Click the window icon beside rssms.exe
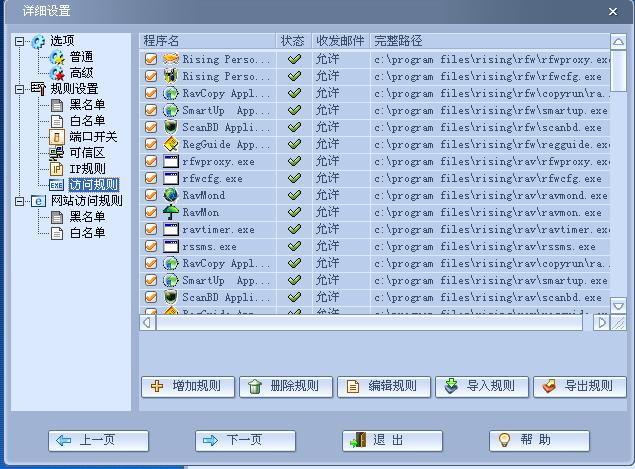 tap(171, 246)
